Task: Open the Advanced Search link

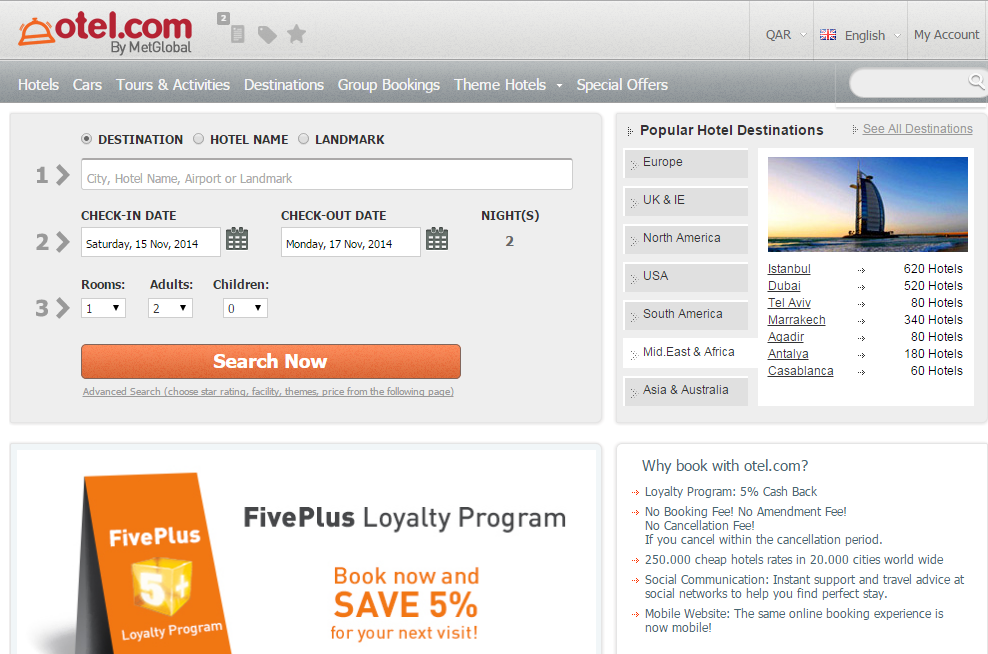Action: click(268, 391)
